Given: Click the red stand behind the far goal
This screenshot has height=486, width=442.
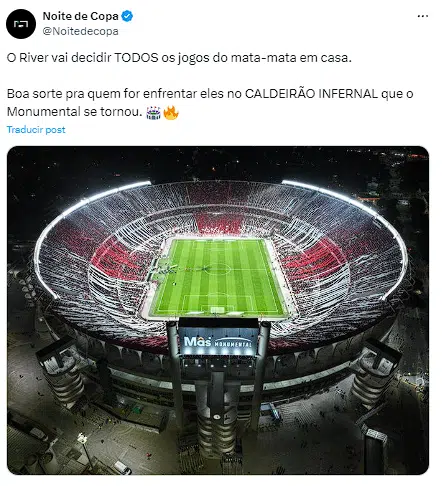Looking at the screenshot, I should point(218,224).
